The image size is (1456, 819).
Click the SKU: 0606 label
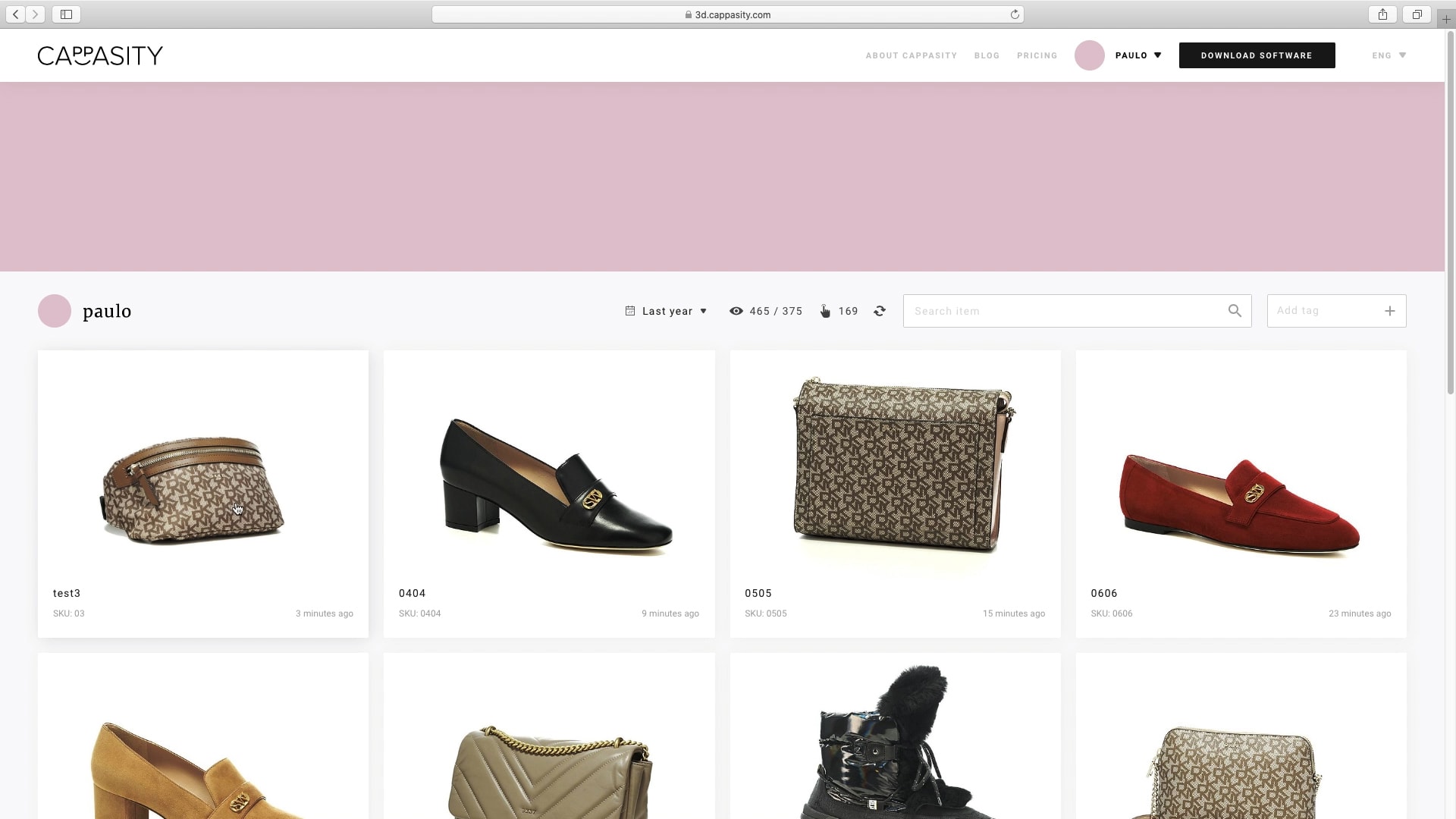(1112, 613)
